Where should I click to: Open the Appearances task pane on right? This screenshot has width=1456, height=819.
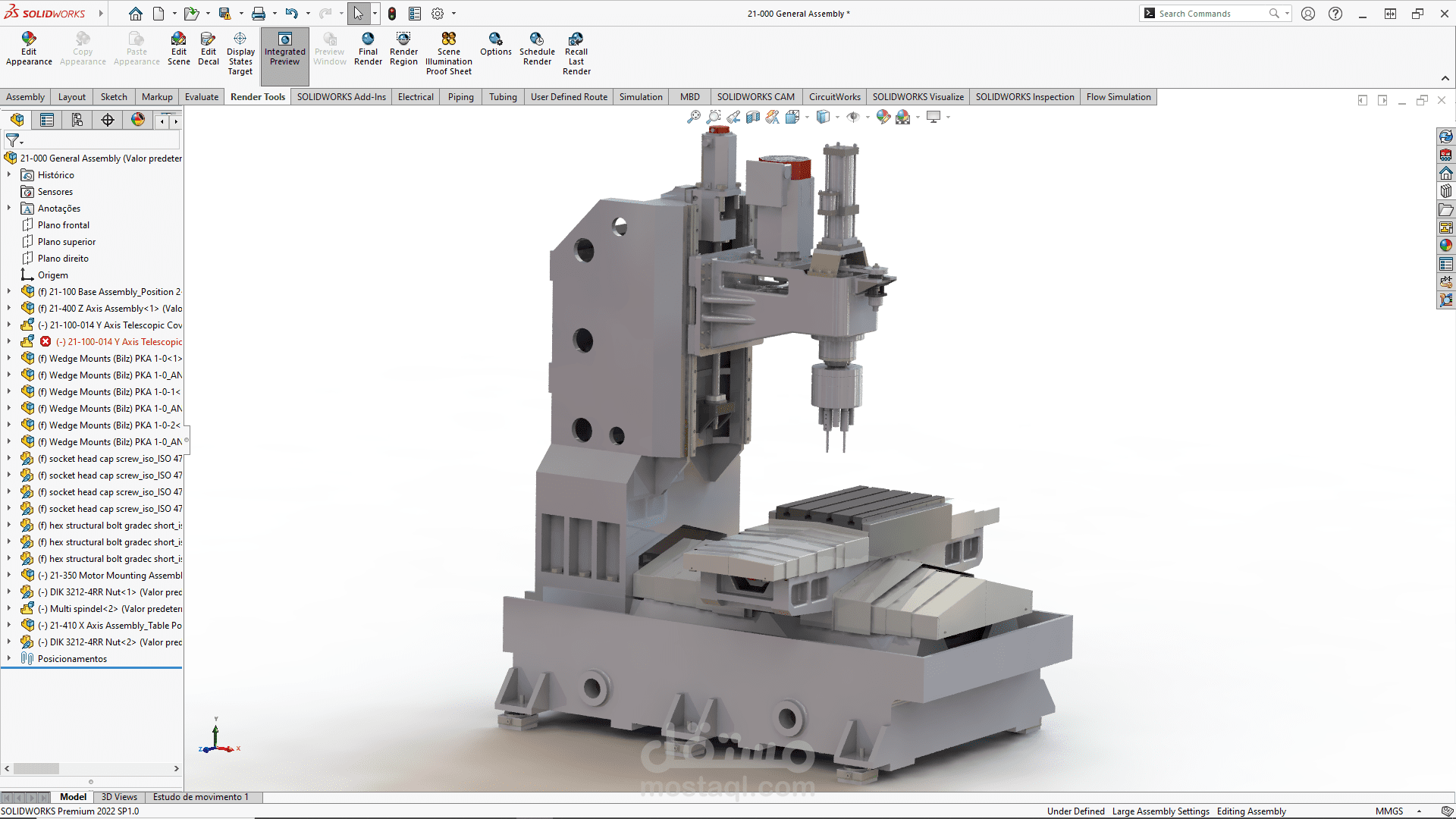point(1445,245)
